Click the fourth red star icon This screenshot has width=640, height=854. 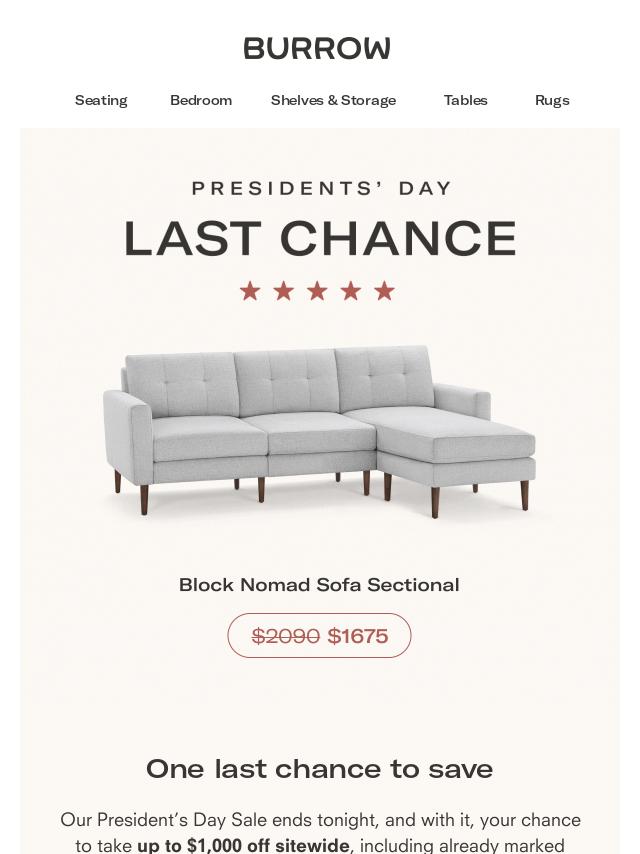[351, 291]
